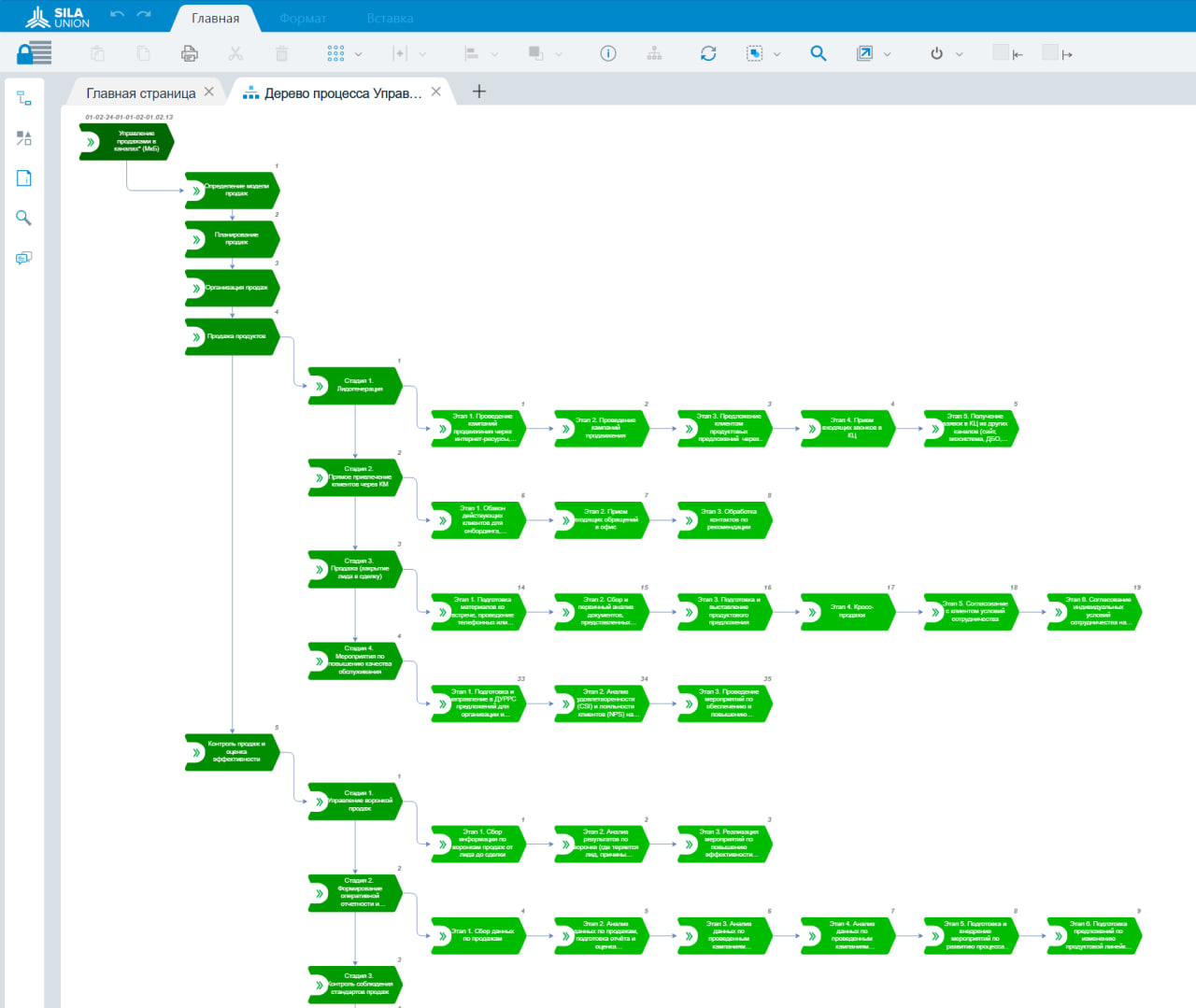Click the print icon in the toolbar
Viewport: 1196px width, 1008px height.
(x=189, y=54)
